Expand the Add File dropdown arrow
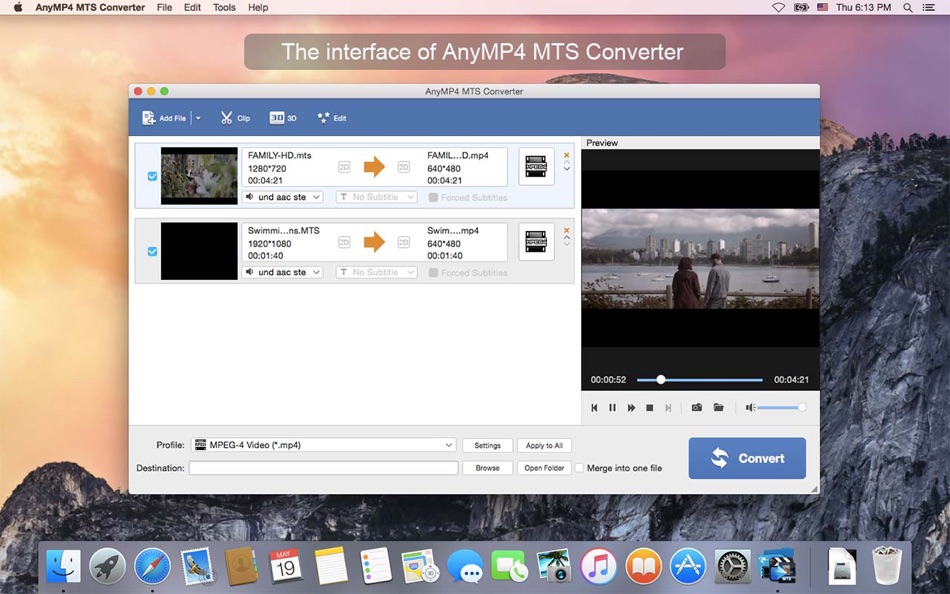Image resolution: width=950 pixels, height=594 pixels. pos(197,117)
